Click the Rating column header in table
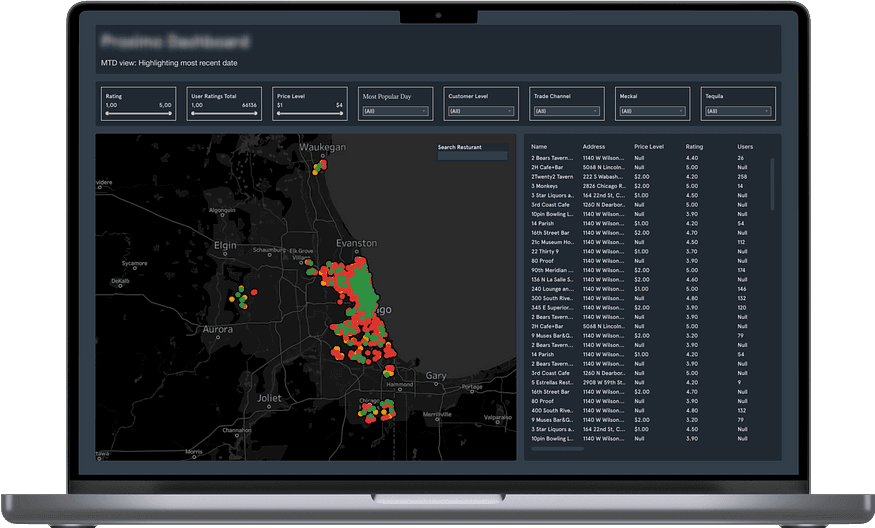The width and height of the screenshot is (875, 528). (694, 147)
